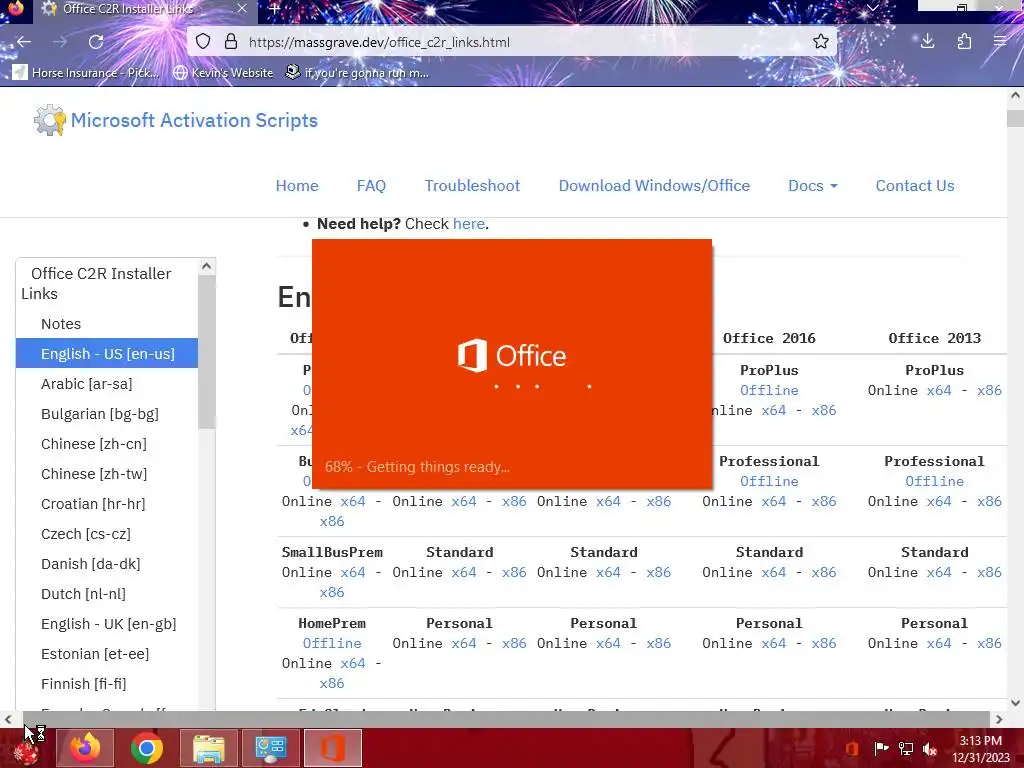Bookmark this page with the star icon
The height and width of the screenshot is (768, 1024).
click(x=821, y=42)
